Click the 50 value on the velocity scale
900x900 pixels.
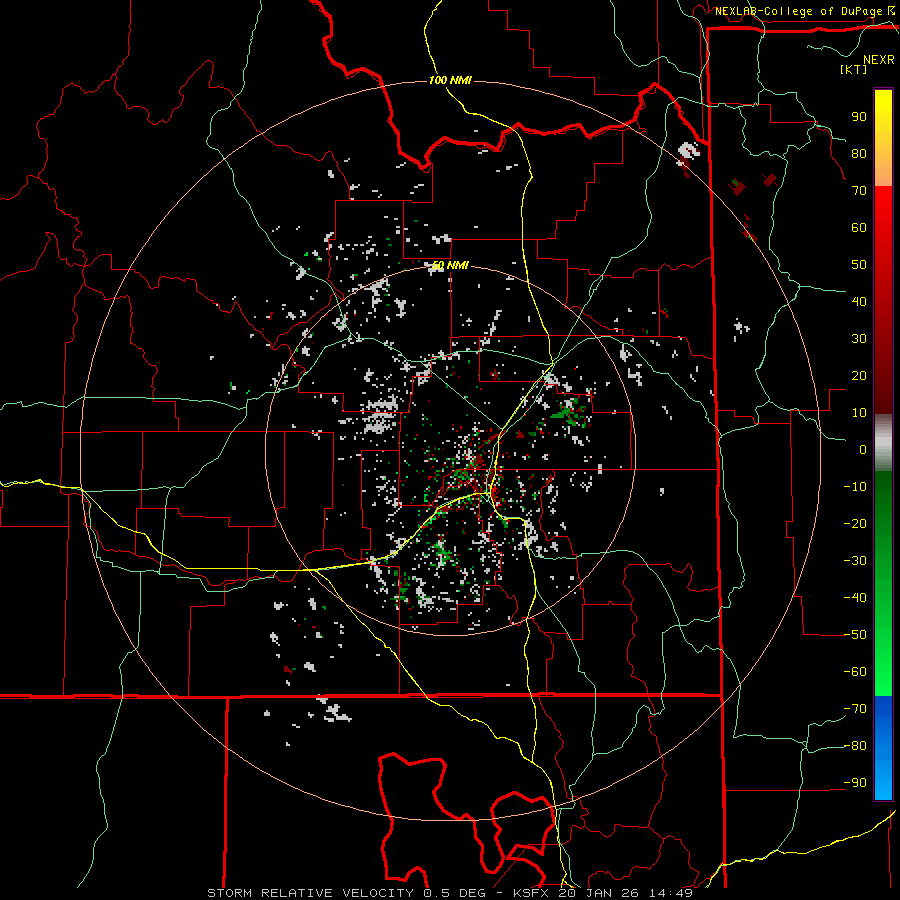859,265
